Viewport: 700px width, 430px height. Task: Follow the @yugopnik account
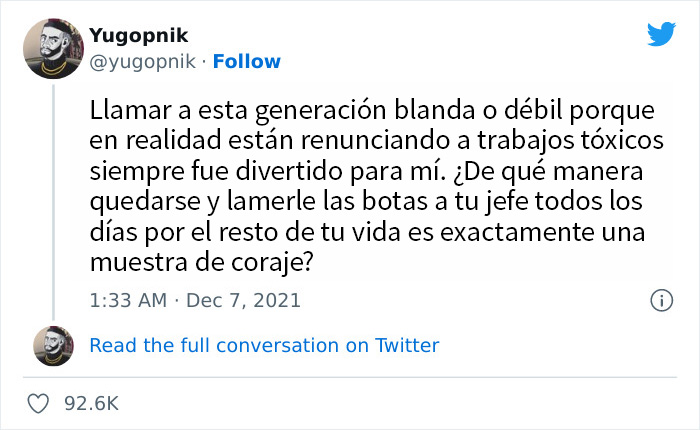click(x=245, y=61)
